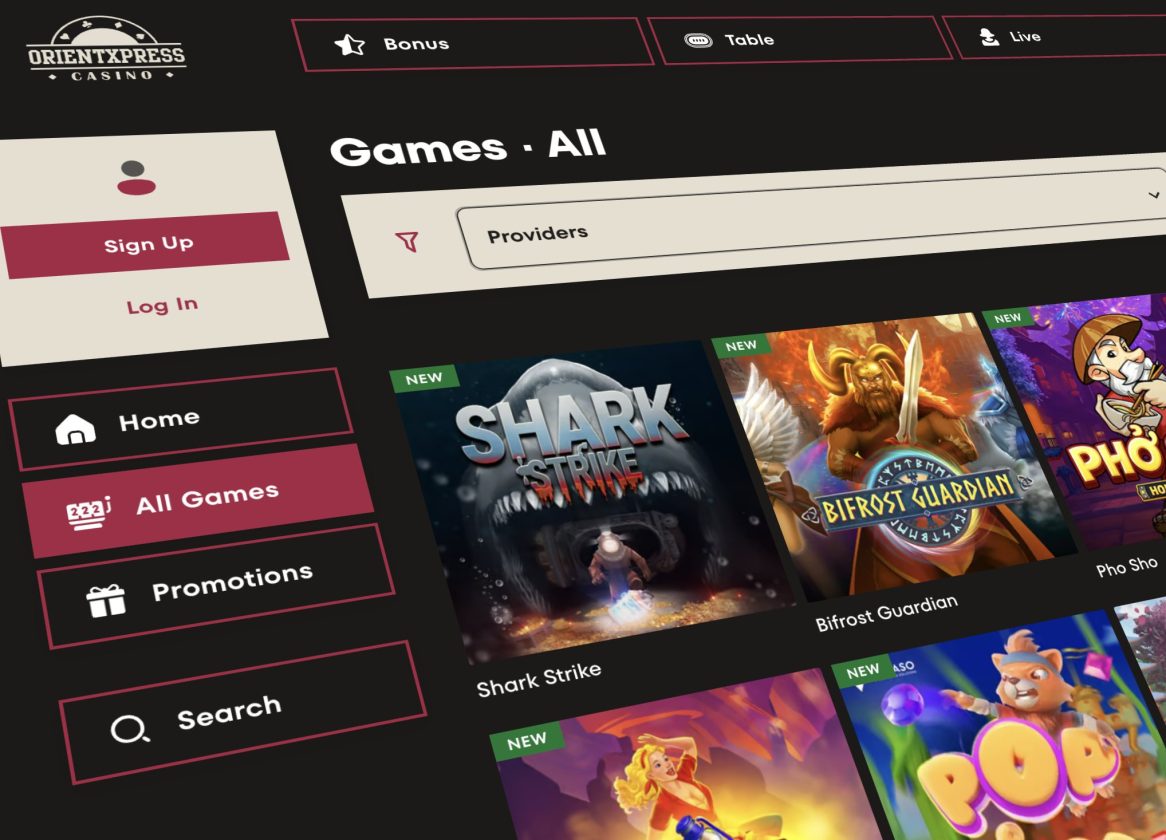Image resolution: width=1166 pixels, height=840 pixels.
Task: Click the magnifying glass Search icon
Action: (x=129, y=729)
